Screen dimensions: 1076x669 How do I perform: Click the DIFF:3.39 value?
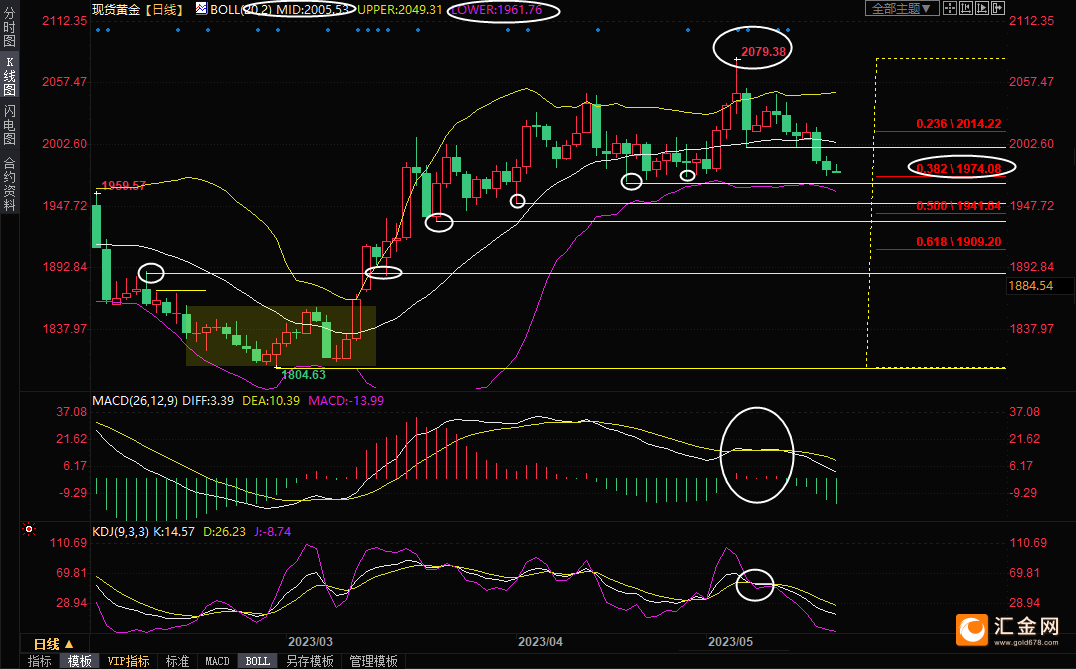click(209, 400)
